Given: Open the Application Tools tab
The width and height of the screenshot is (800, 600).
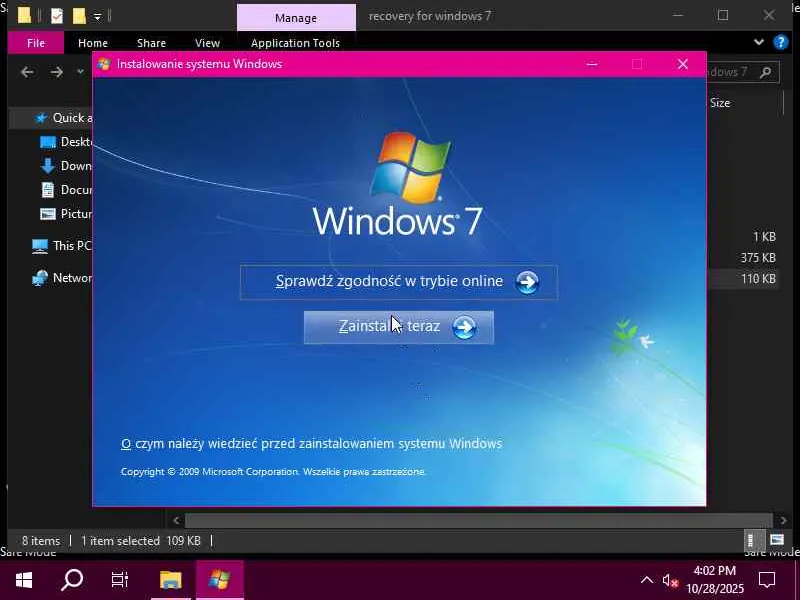Looking at the screenshot, I should 295,43.
